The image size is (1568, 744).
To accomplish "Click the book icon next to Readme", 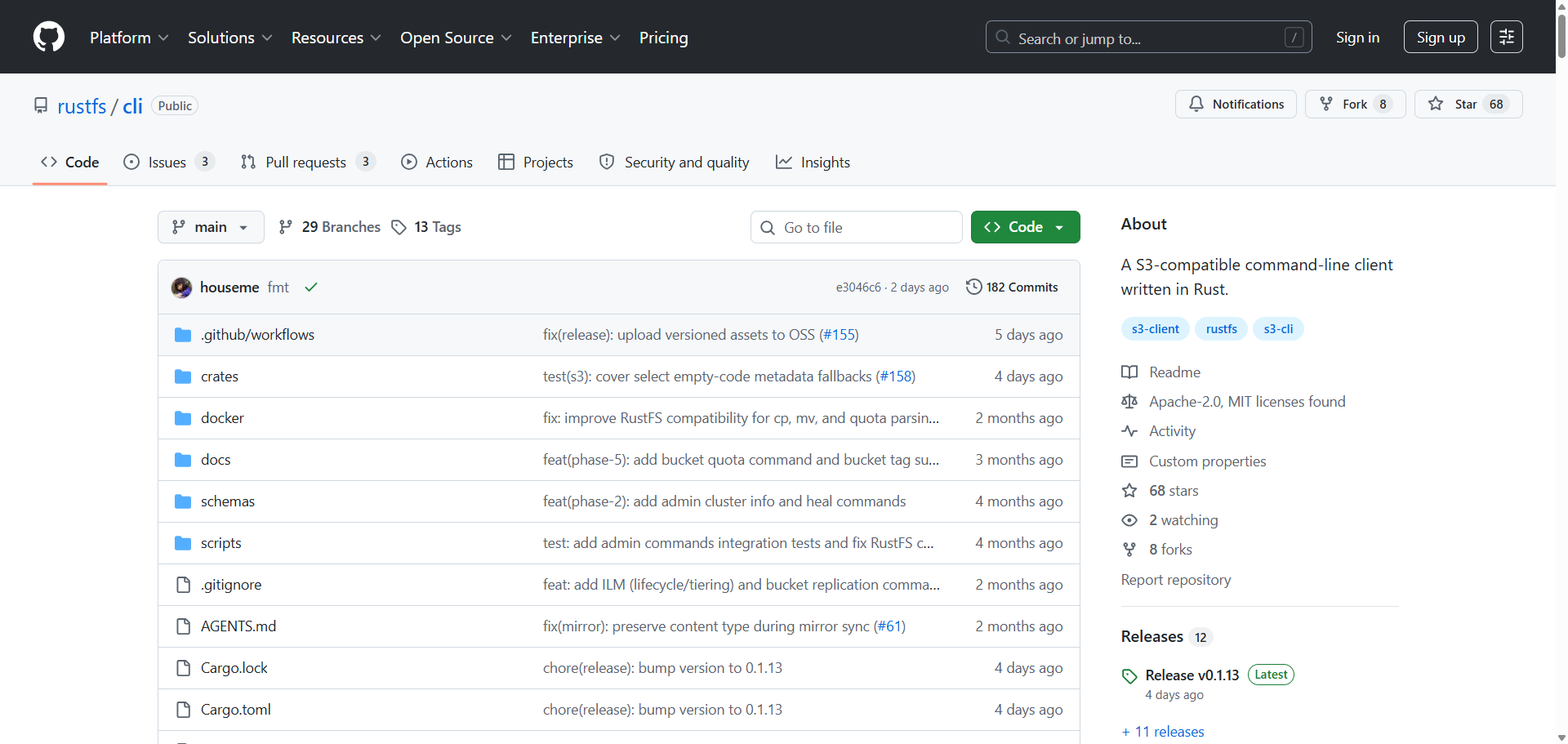I will coord(1129,372).
